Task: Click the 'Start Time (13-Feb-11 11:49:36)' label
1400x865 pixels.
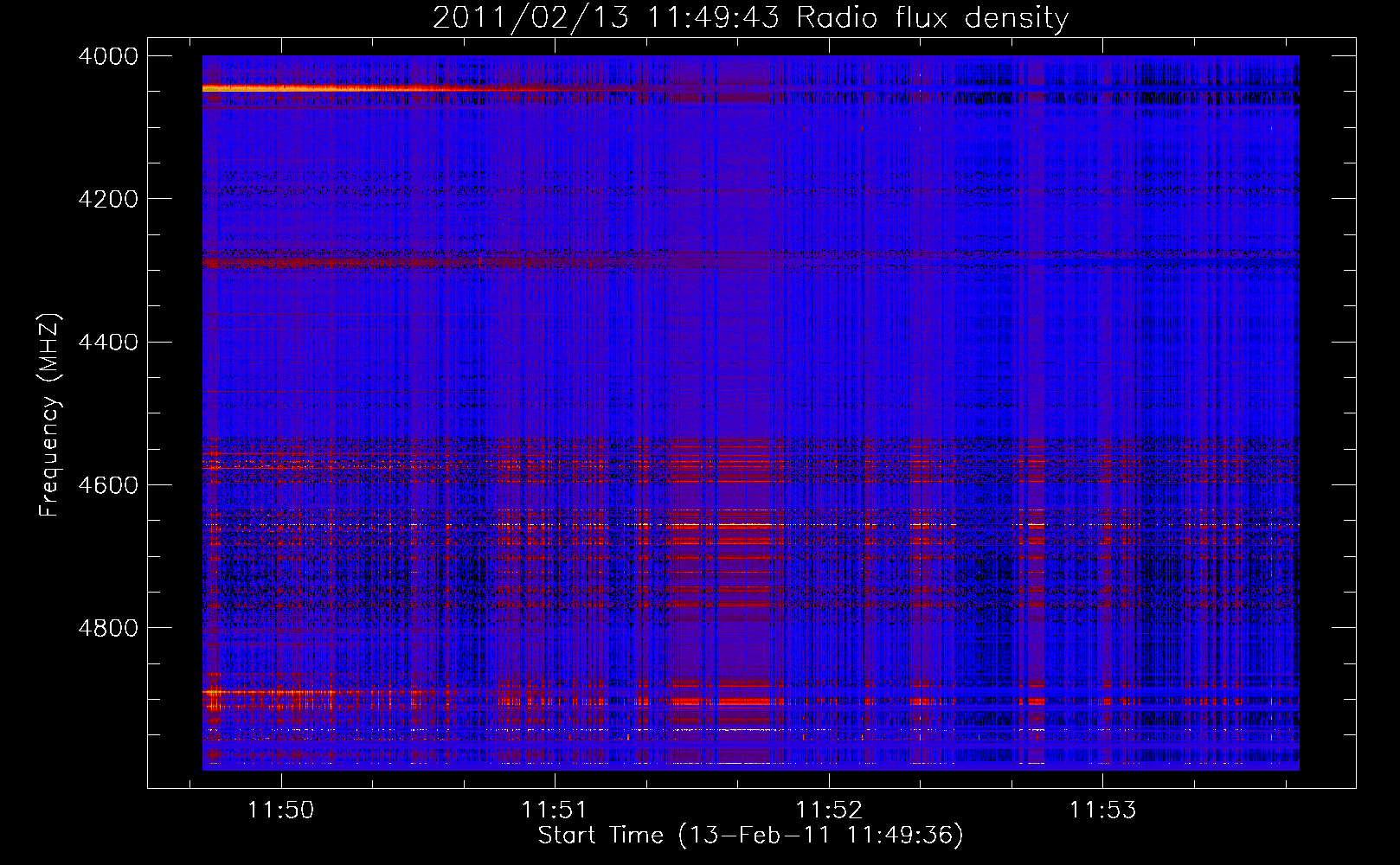Action: (751, 836)
